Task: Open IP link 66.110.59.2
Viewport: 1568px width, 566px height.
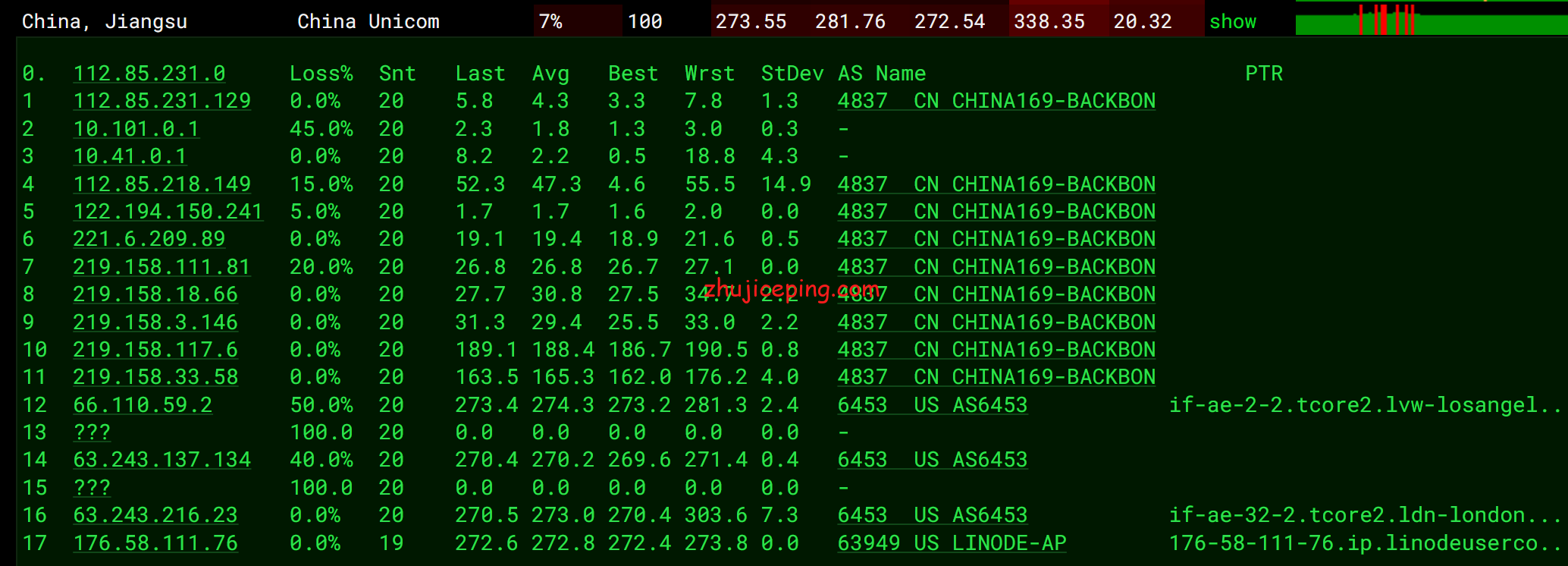Action: coord(143,405)
